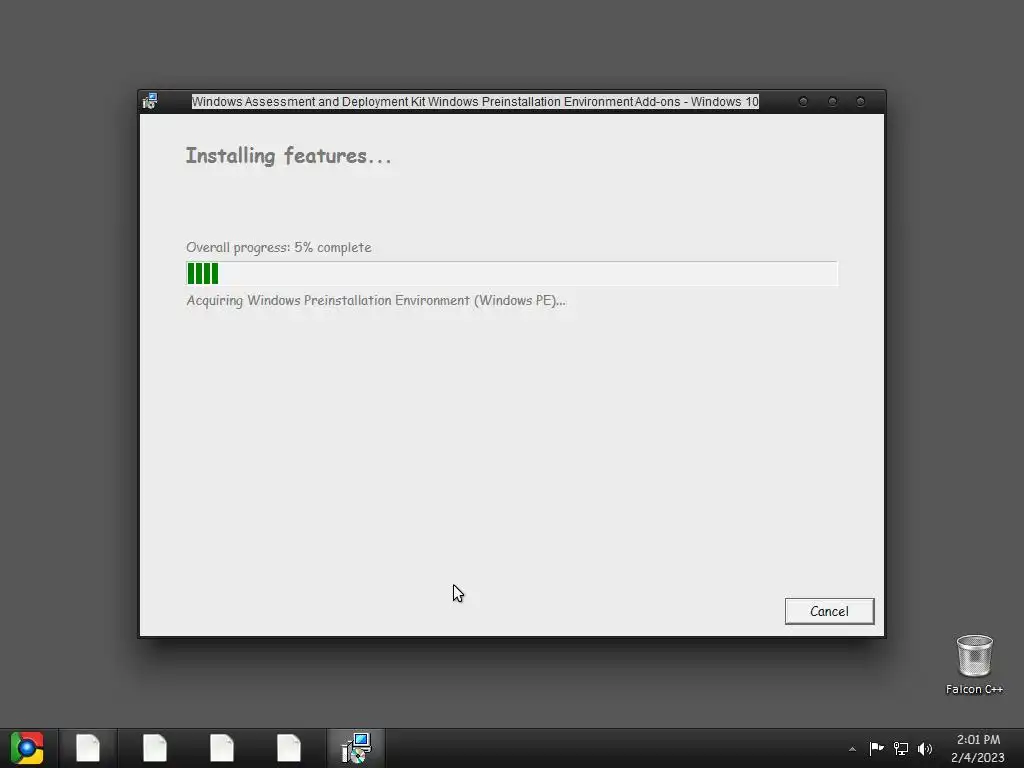
Task: Open the network tray icon
Action: [x=901, y=748]
